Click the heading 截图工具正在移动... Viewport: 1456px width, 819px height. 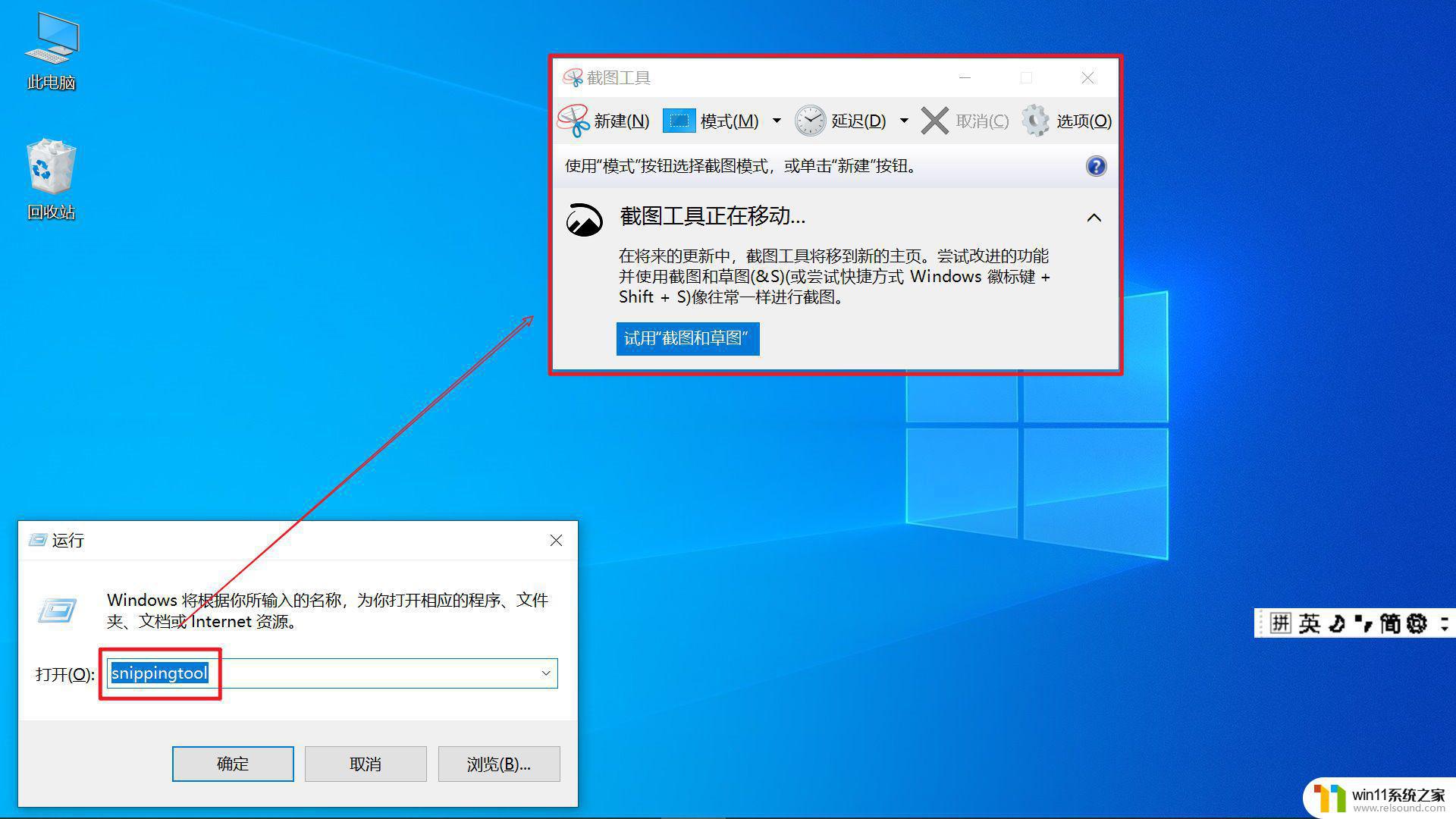pyautogui.click(x=712, y=216)
